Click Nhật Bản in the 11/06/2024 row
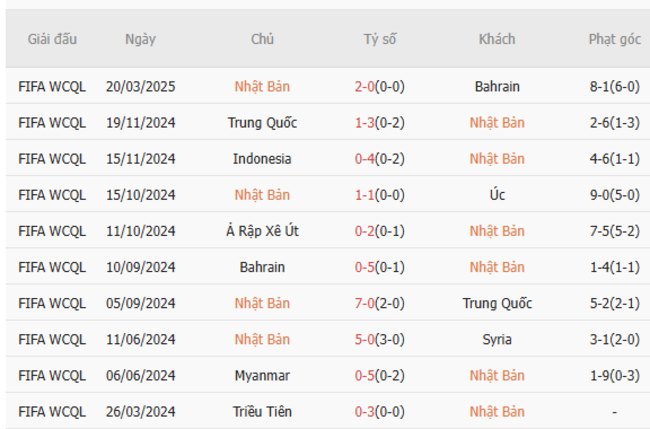The width and height of the screenshot is (650, 429). (x=262, y=339)
